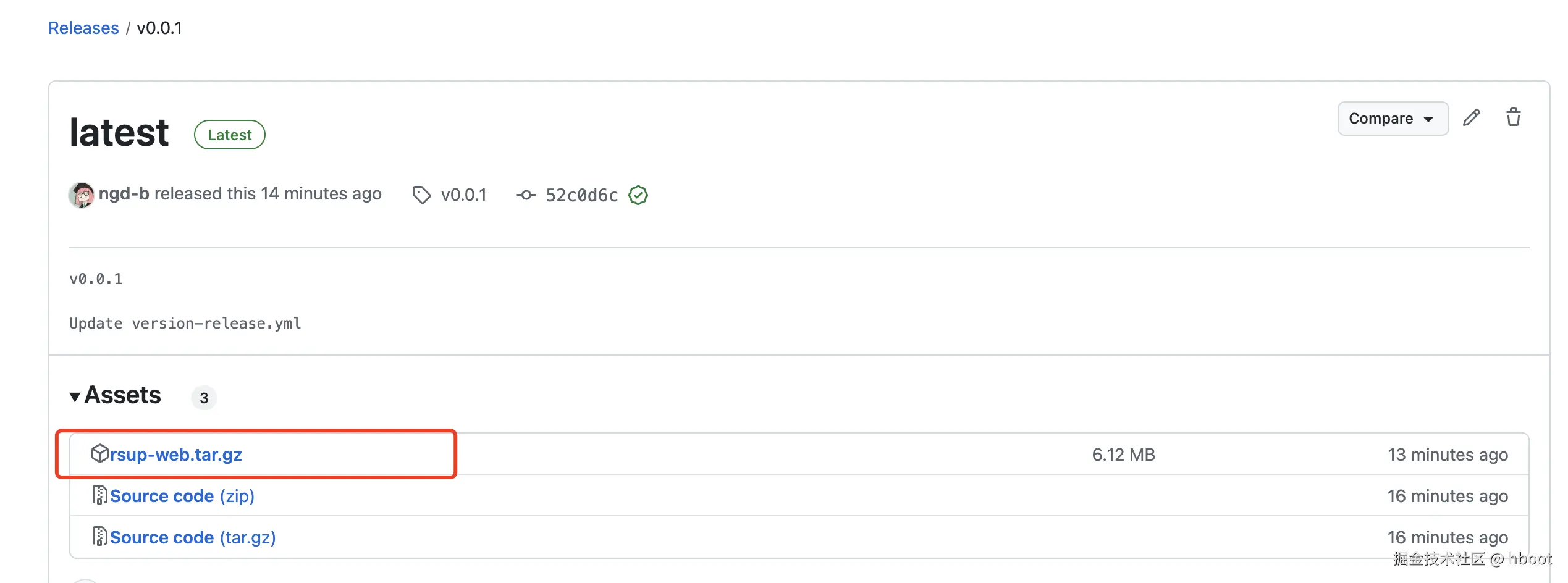
Task: Click the pencil edit release icon
Action: [1471, 117]
